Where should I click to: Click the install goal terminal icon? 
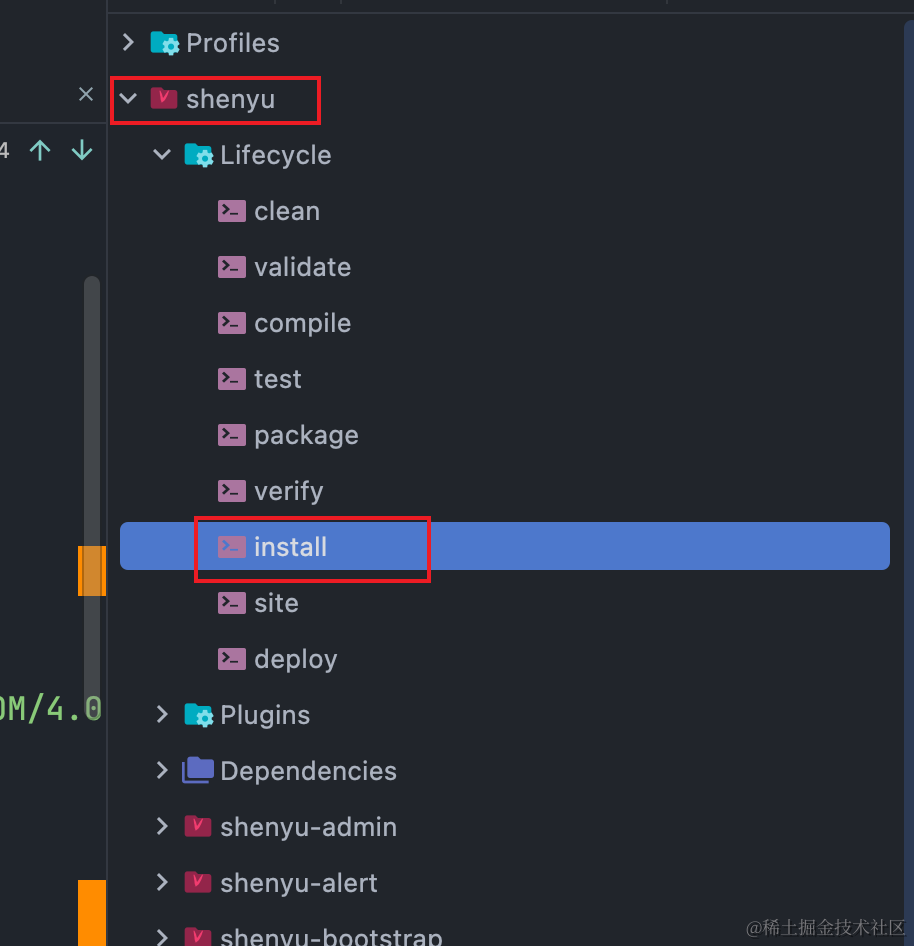(232, 547)
